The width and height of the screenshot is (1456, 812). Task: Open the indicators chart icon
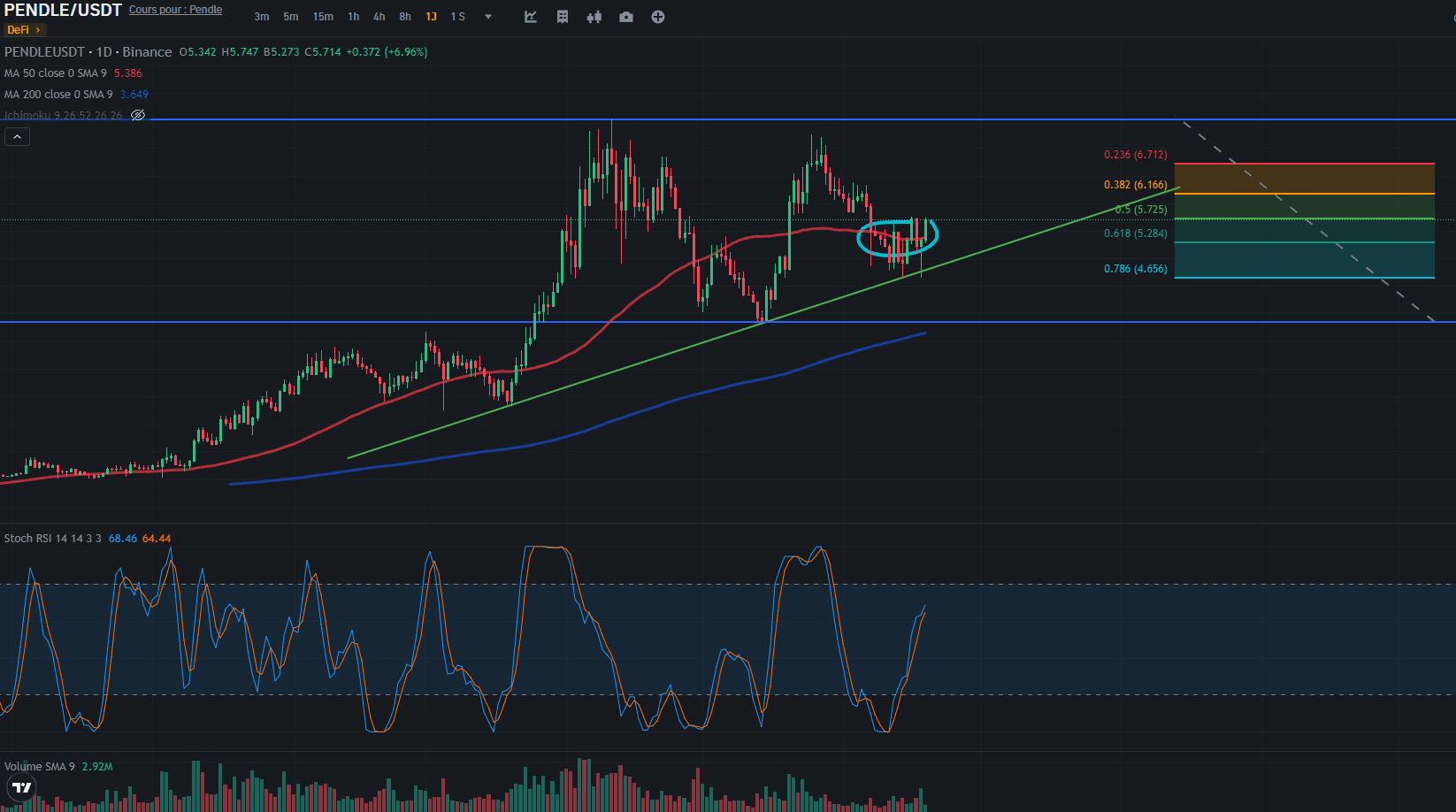(x=531, y=17)
